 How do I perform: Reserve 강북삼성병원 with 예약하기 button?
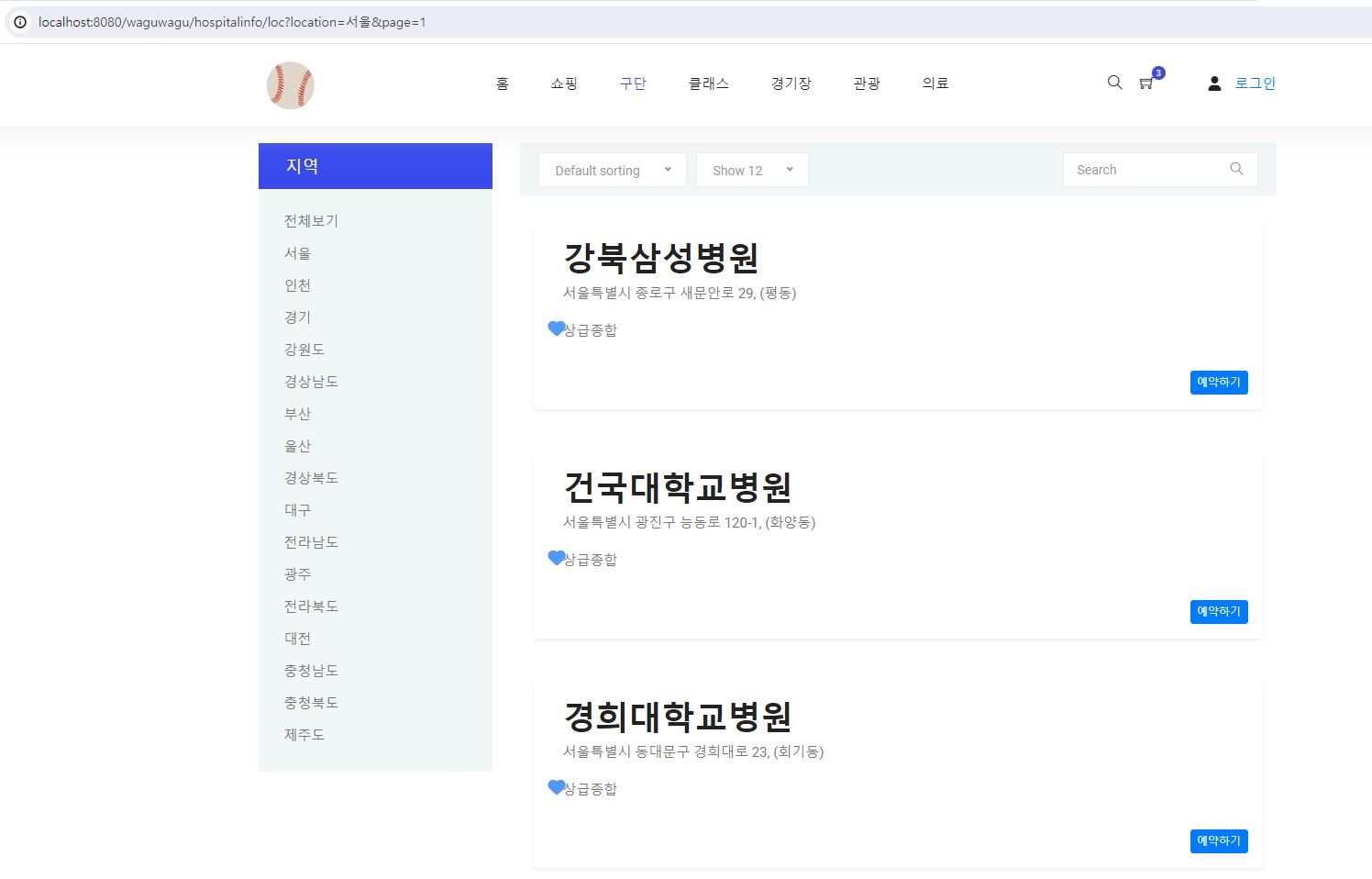click(1219, 383)
